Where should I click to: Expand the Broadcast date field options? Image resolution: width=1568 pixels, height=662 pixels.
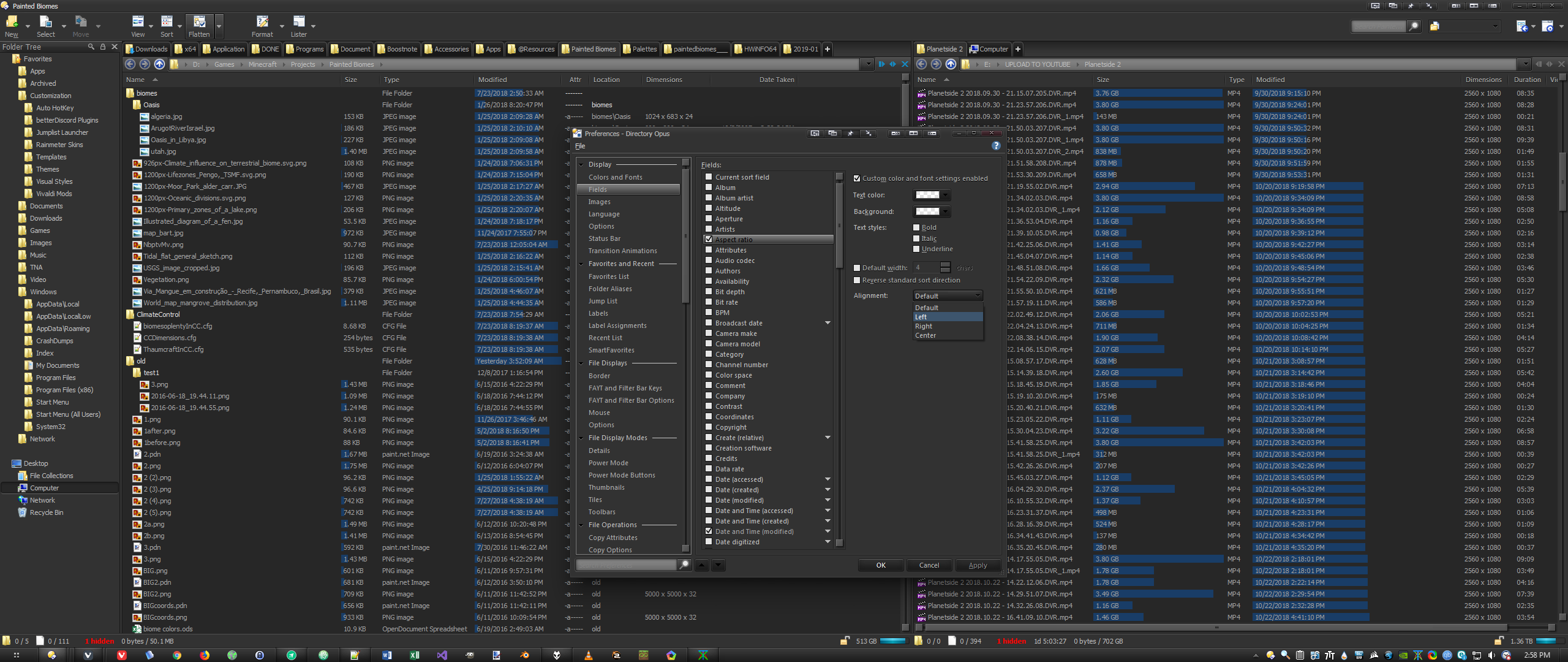tap(827, 322)
